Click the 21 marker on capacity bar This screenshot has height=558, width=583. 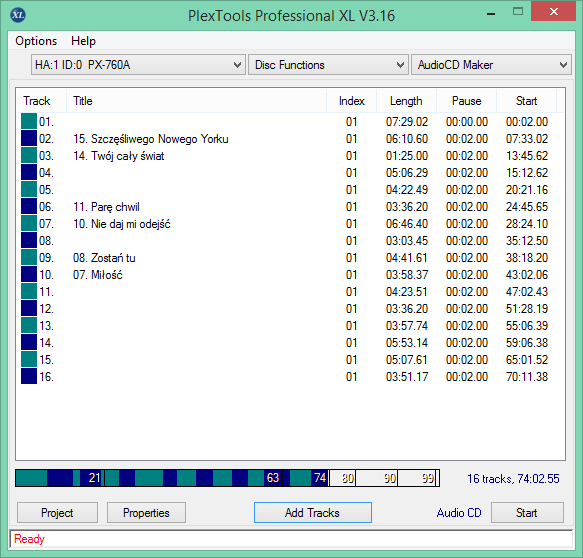pyautogui.click(x=94, y=478)
